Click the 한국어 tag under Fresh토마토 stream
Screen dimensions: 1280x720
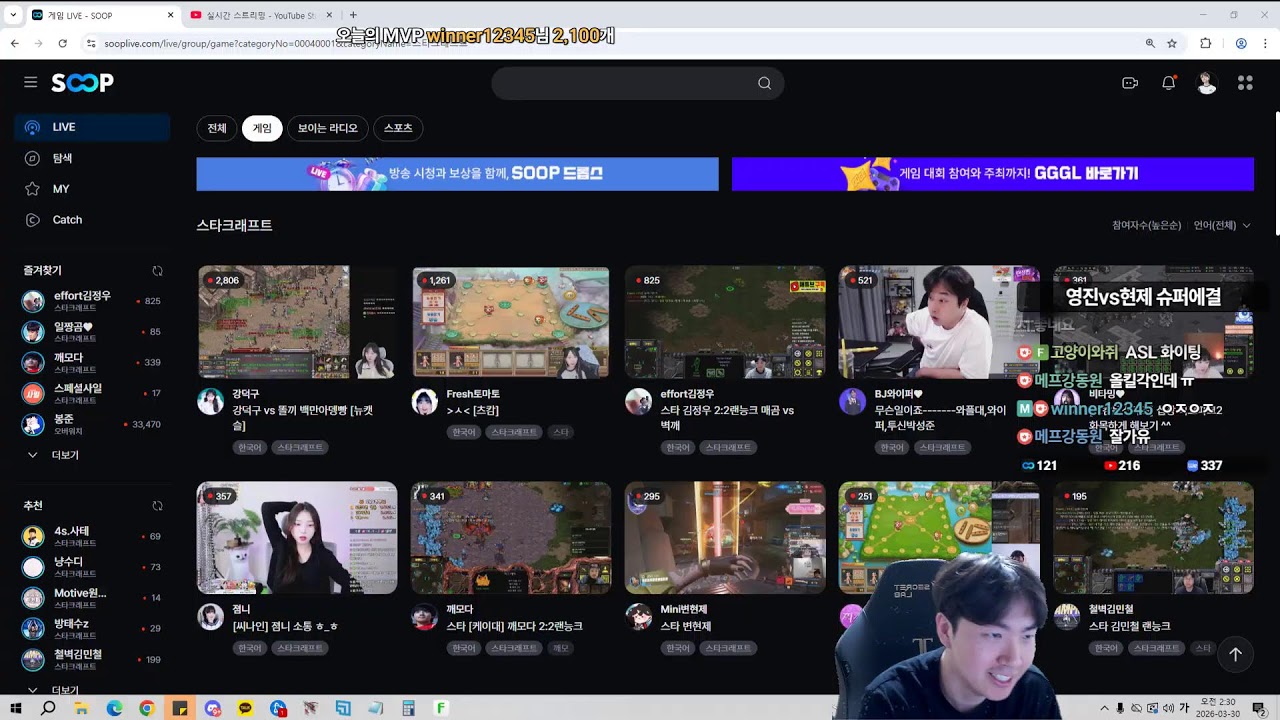(x=463, y=432)
